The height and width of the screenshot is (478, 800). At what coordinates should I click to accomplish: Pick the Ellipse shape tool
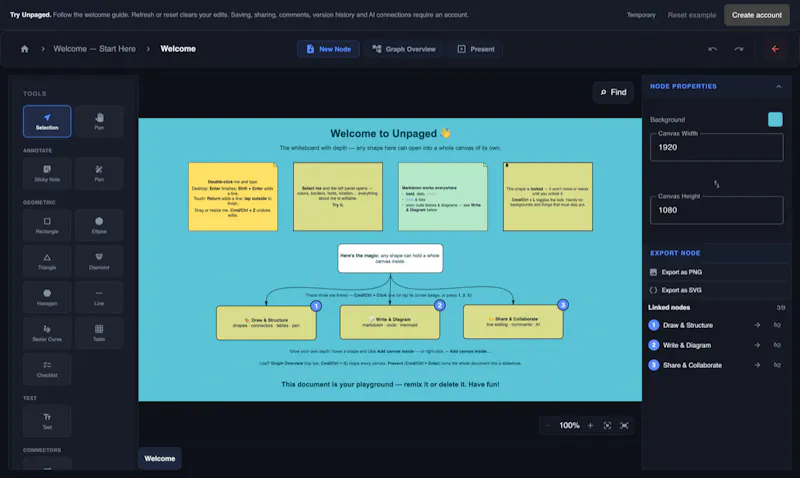tap(99, 225)
